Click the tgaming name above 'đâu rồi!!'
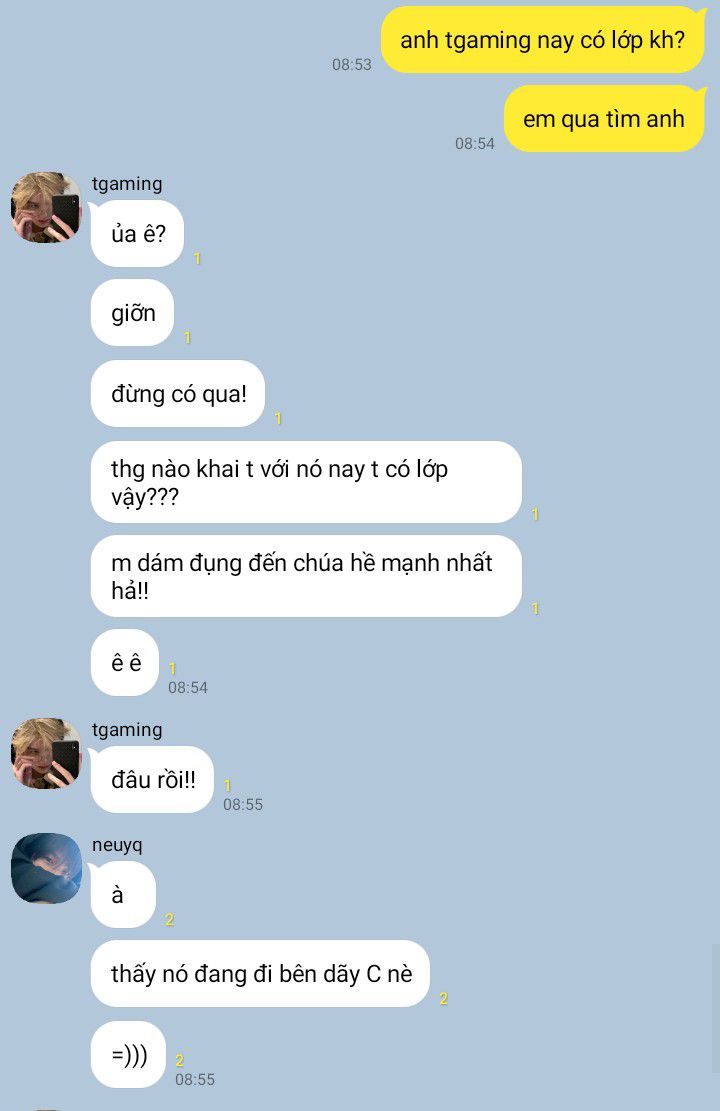This screenshot has height=1111, width=720. pos(127,730)
